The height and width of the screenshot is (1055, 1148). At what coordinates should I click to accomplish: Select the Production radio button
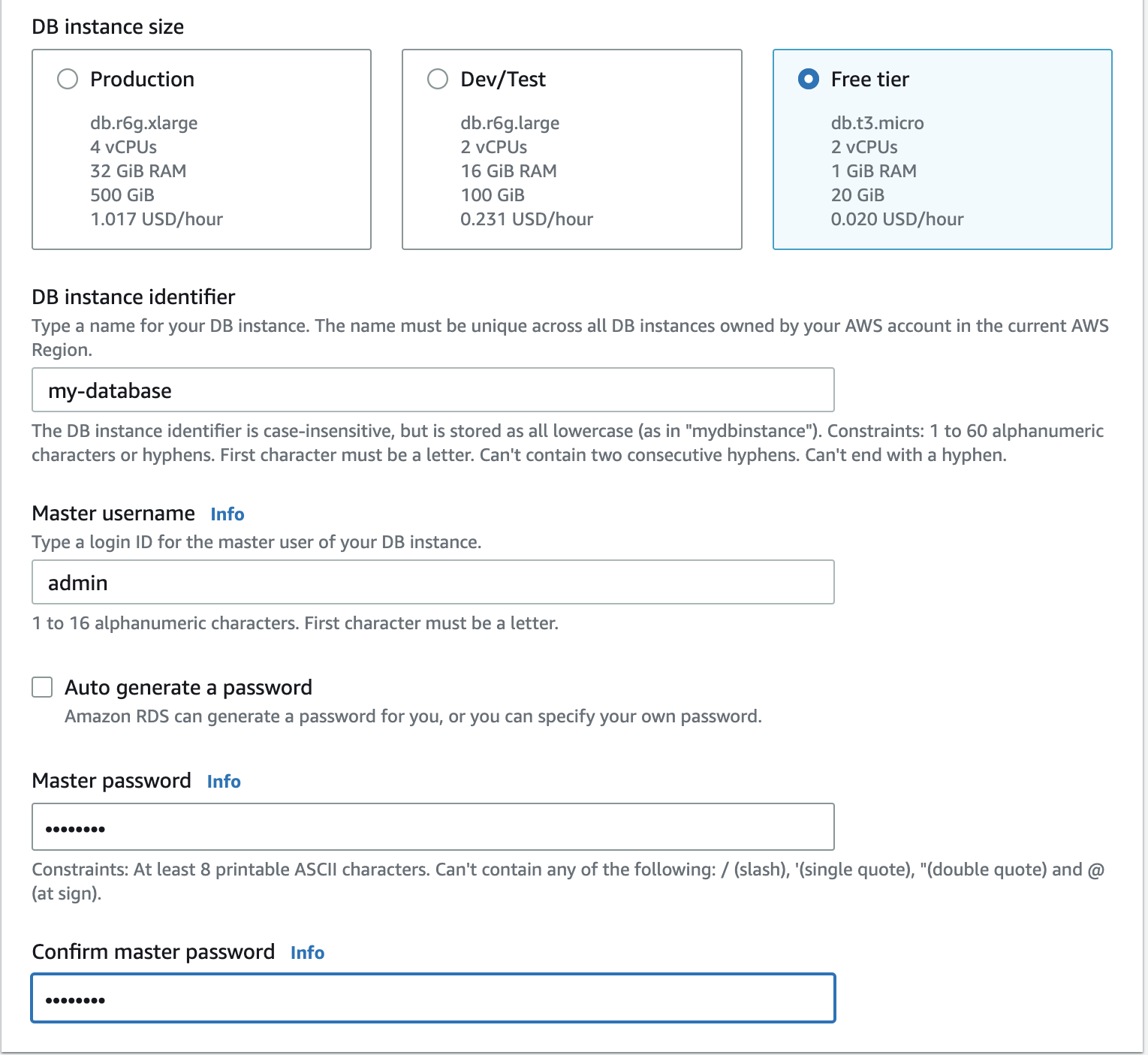click(x=68, y=79)
